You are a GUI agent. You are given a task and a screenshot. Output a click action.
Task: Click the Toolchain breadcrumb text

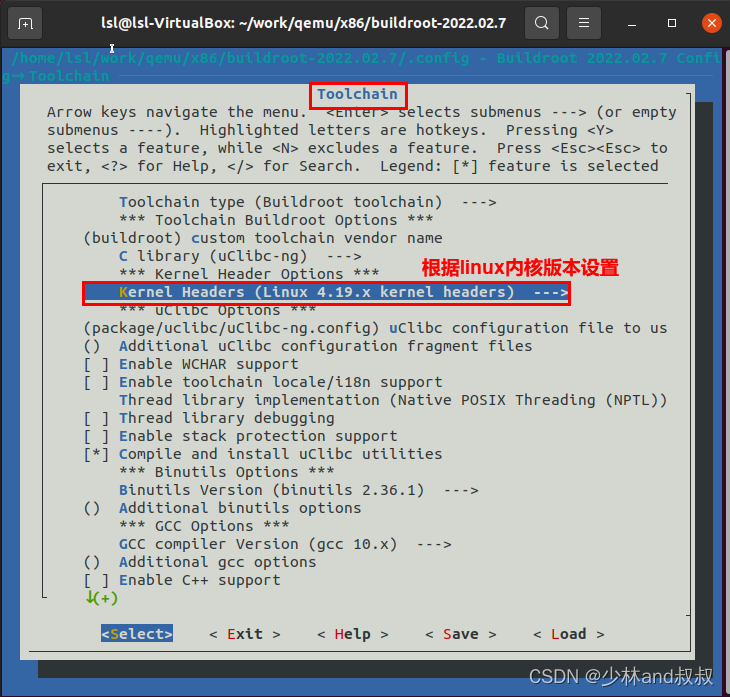click(x=69, y=76)
